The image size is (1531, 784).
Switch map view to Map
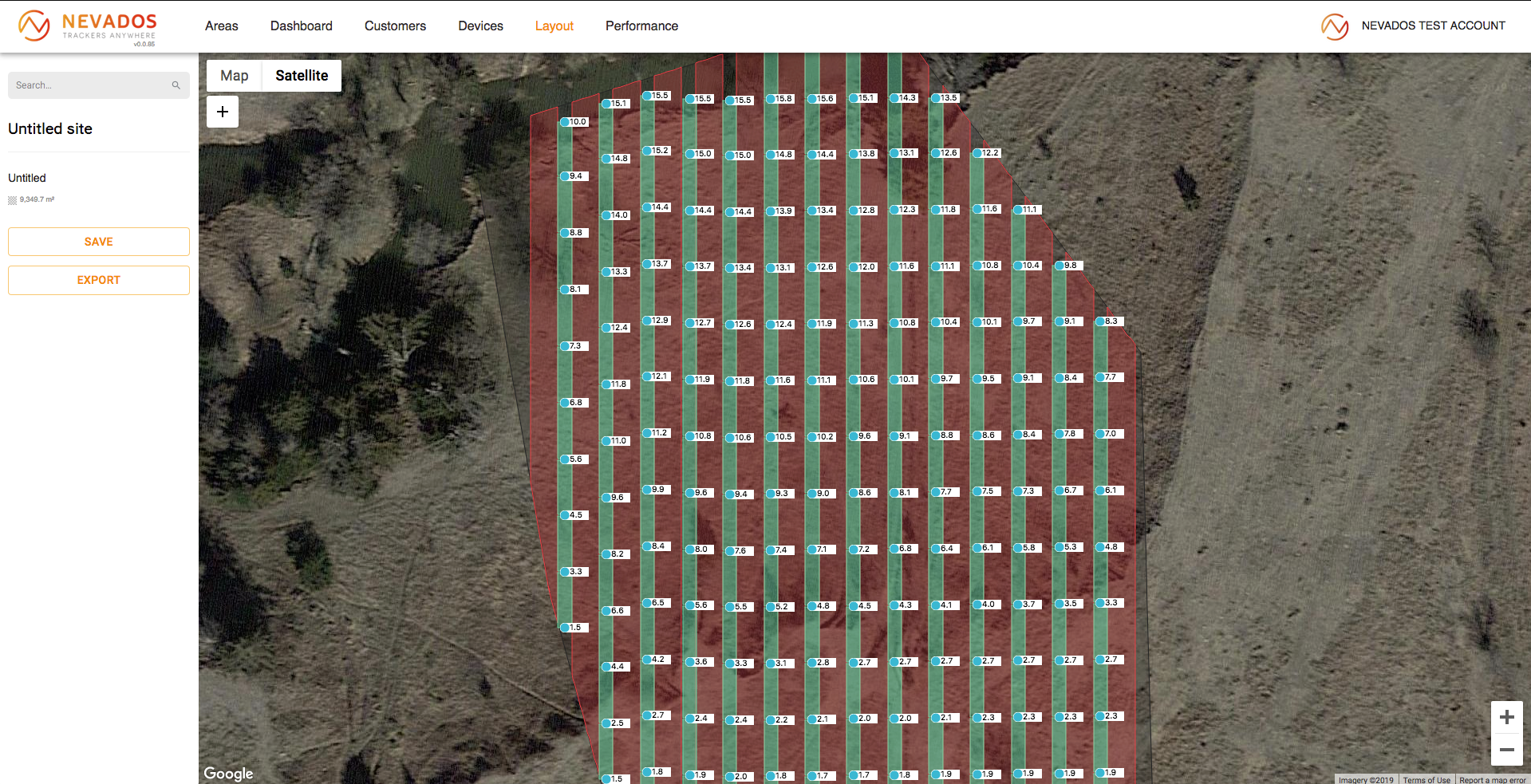(235, 76)
